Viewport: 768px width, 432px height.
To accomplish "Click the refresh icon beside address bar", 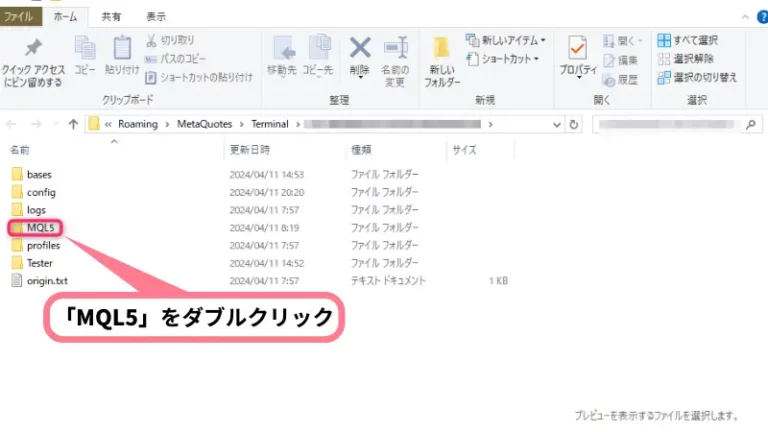I will tap(574, 125).
